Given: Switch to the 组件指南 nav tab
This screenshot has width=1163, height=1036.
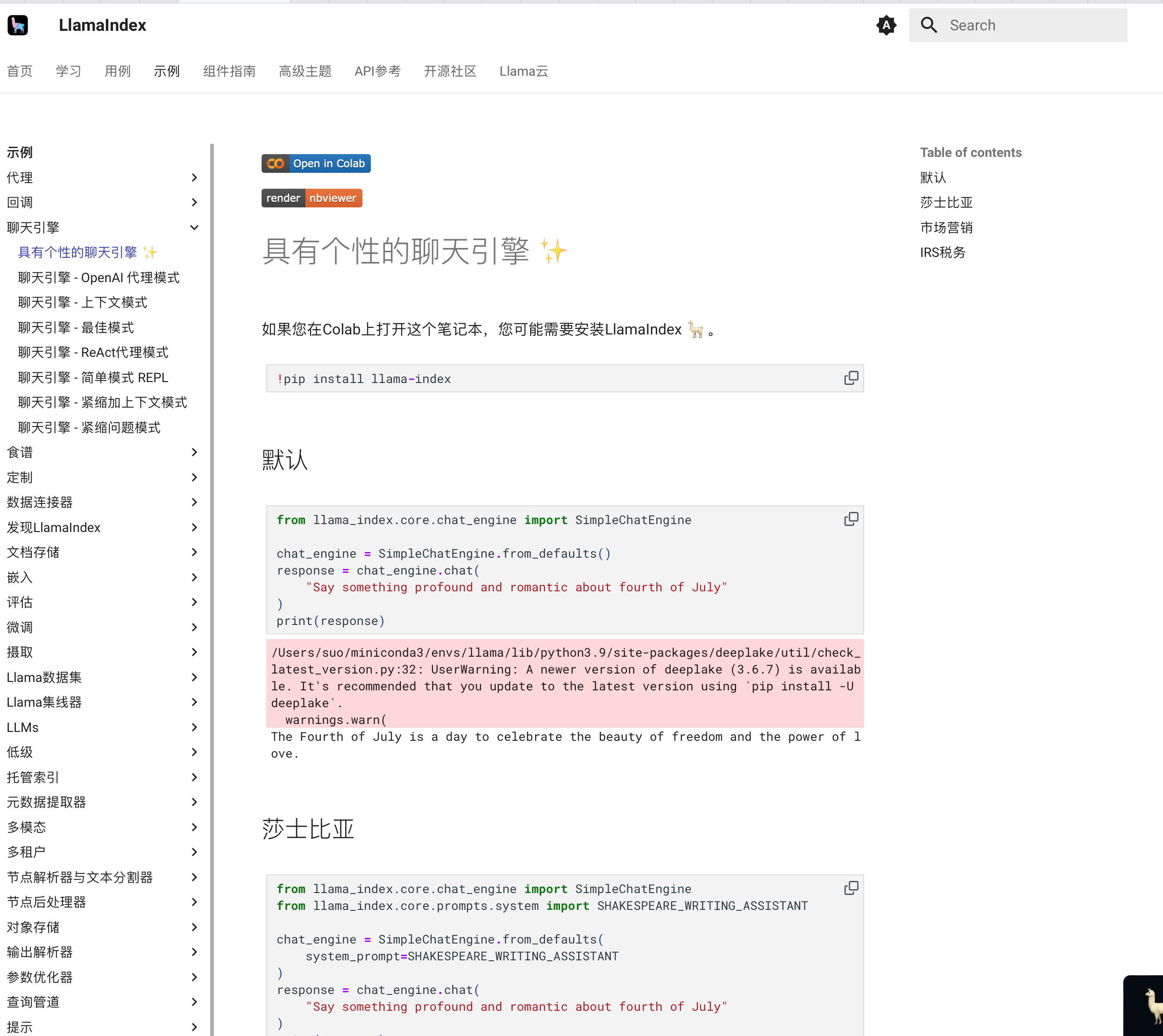Looking at the screenshot, I should tap(229, 71).
